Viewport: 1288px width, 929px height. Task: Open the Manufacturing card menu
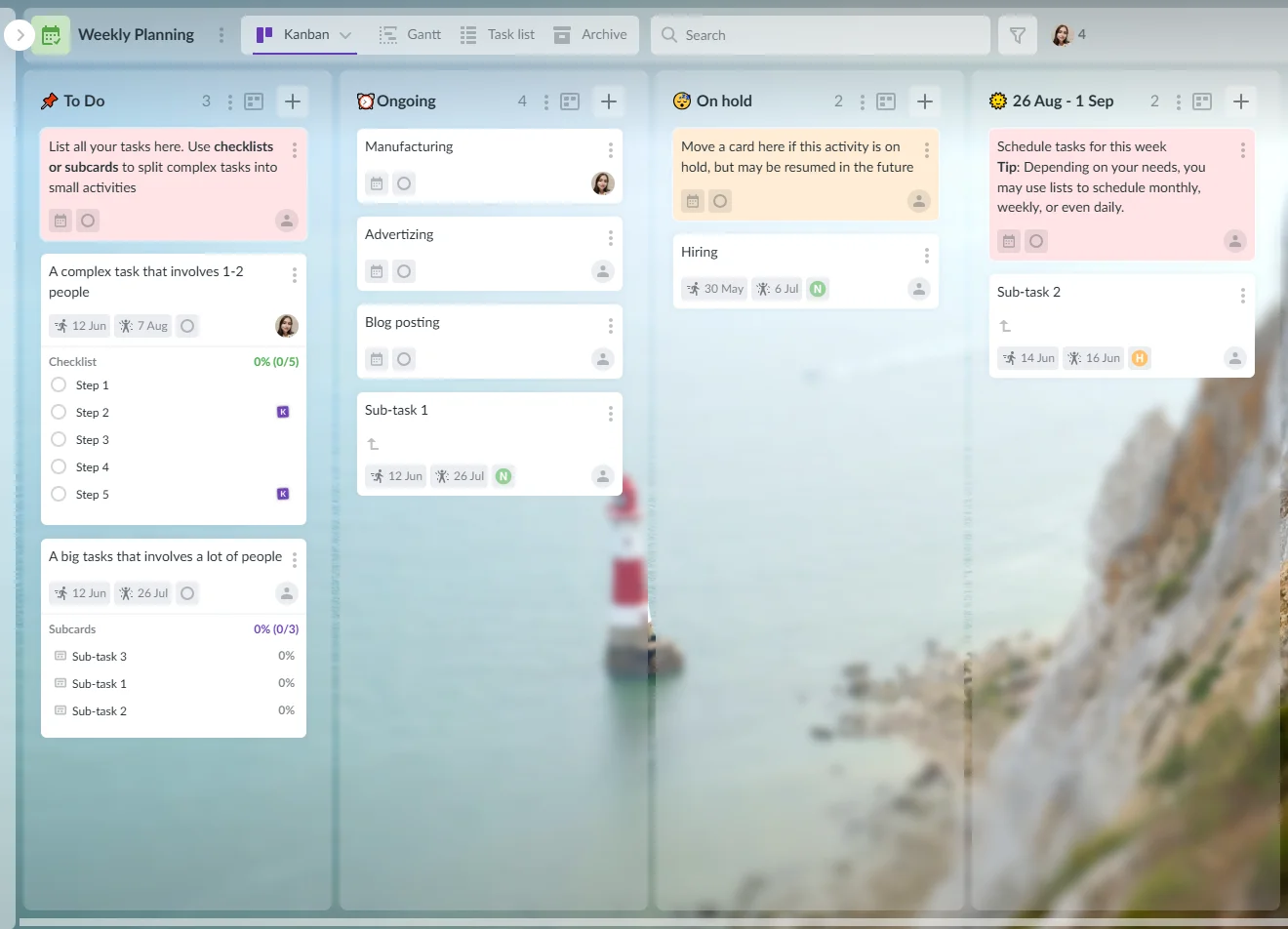pos(611,150)
